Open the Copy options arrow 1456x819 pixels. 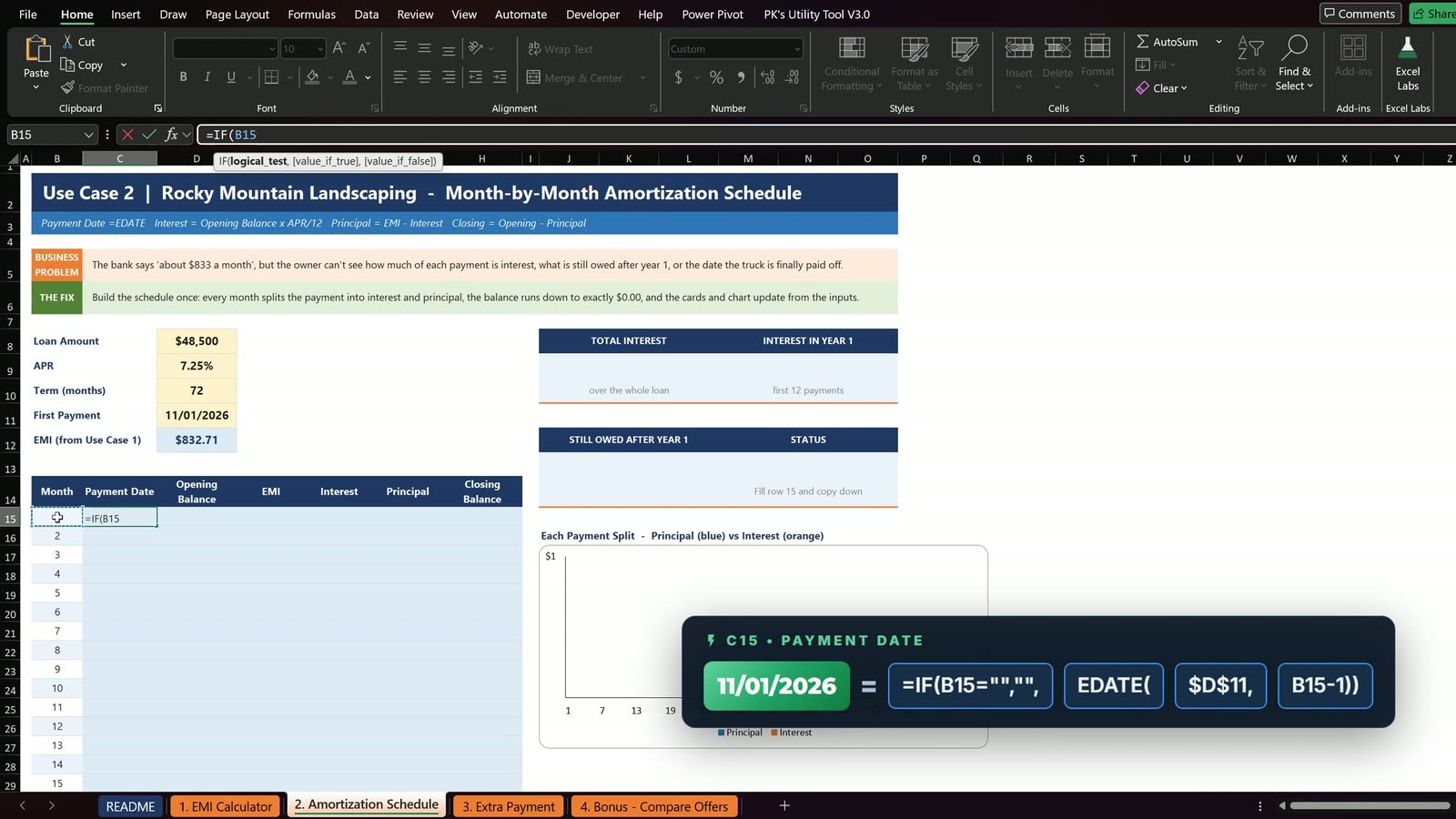[123, 65]
